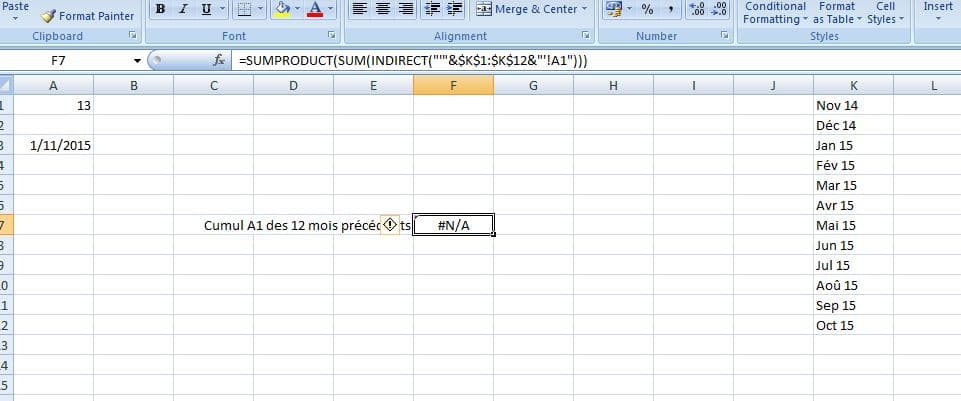The height and width of the screenshot is (401, 961).
Task: Open Alignment dialog launcher
Action: coord(585,36)
